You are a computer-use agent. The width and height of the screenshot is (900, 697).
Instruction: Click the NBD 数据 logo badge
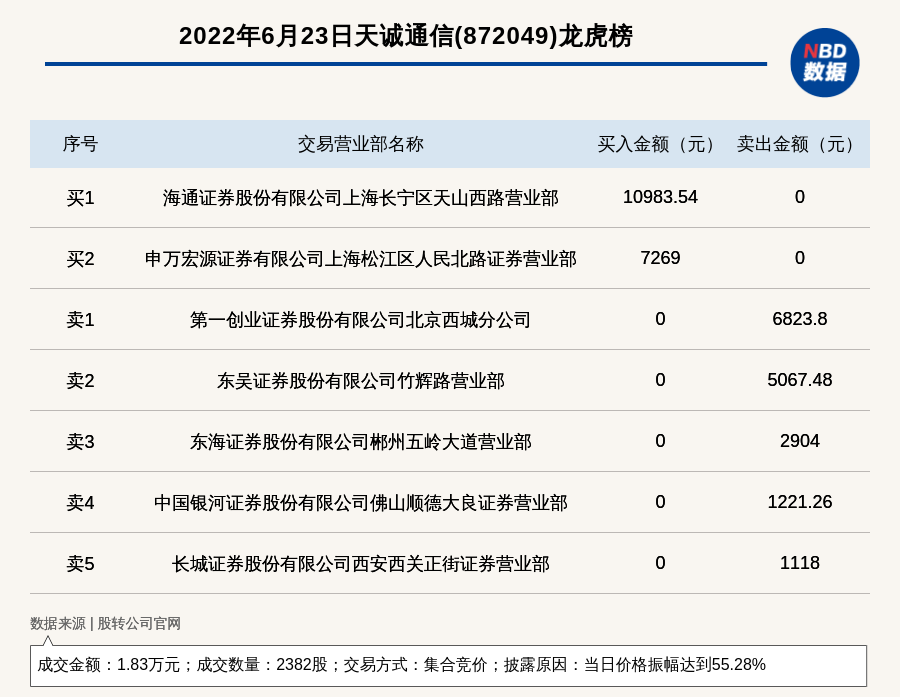[824, 63]
